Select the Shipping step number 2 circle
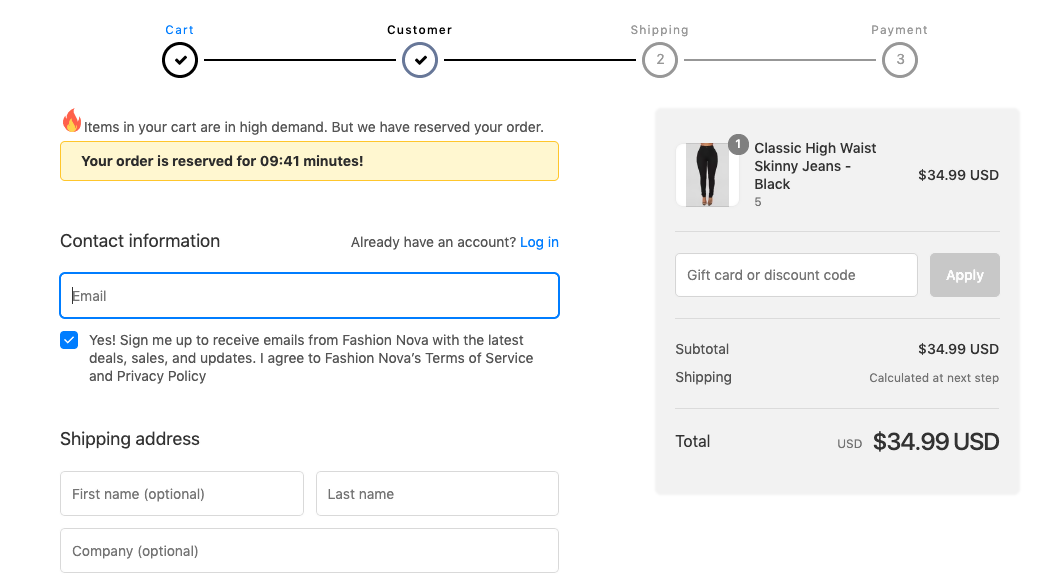Viewport: 1043px width, 585px height. 660,60
